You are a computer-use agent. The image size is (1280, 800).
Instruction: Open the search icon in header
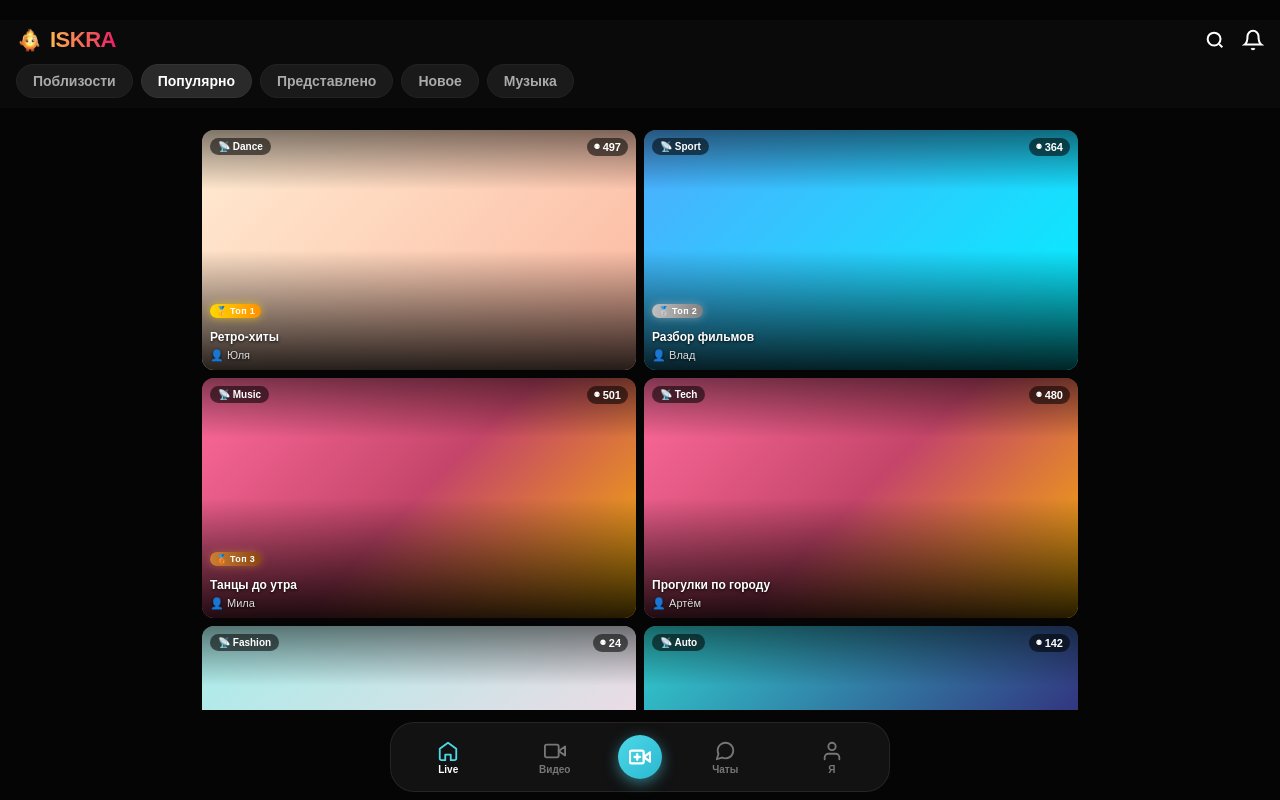pos(1215,40)
